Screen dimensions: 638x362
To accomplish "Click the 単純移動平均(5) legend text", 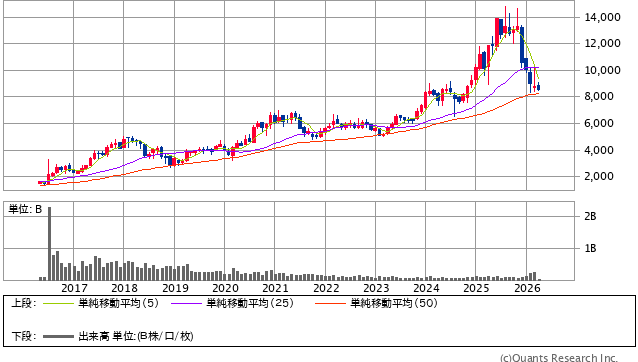I will (x=118, y=303).
